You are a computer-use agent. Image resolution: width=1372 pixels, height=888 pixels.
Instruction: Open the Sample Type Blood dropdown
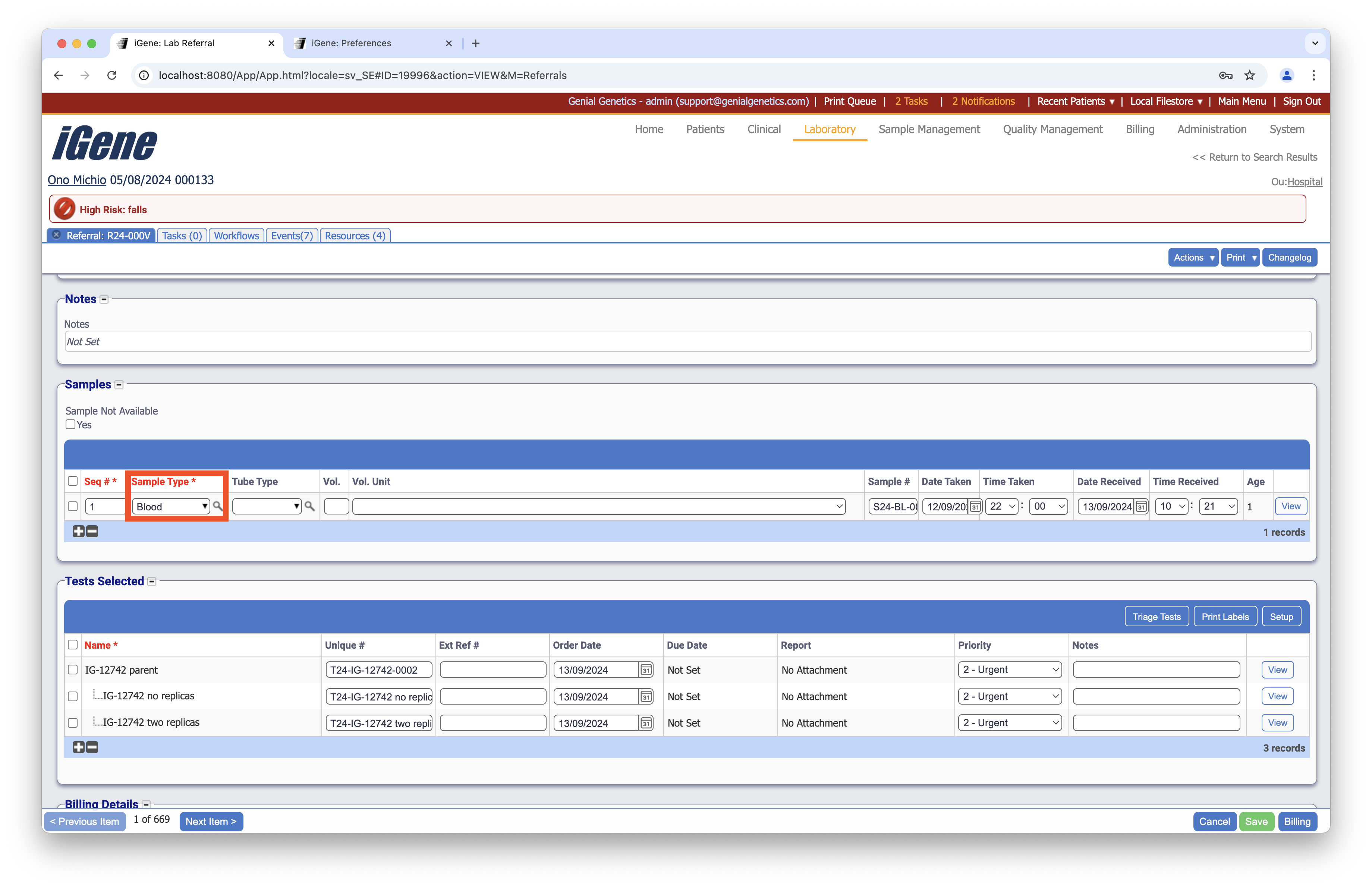coord(171,506)
